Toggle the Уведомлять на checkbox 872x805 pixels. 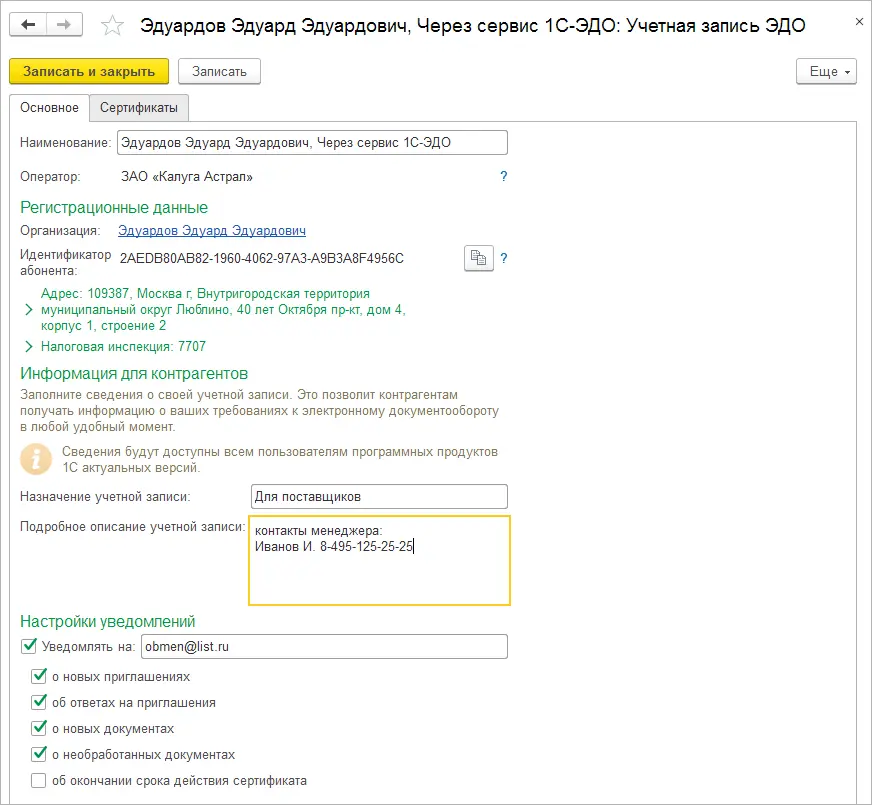click(x=28, y=646)
